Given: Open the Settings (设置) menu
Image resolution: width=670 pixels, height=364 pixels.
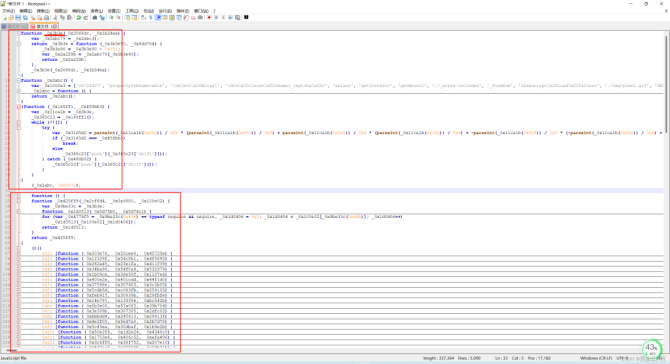Looking at the screenshot, I should click(114, 11).
